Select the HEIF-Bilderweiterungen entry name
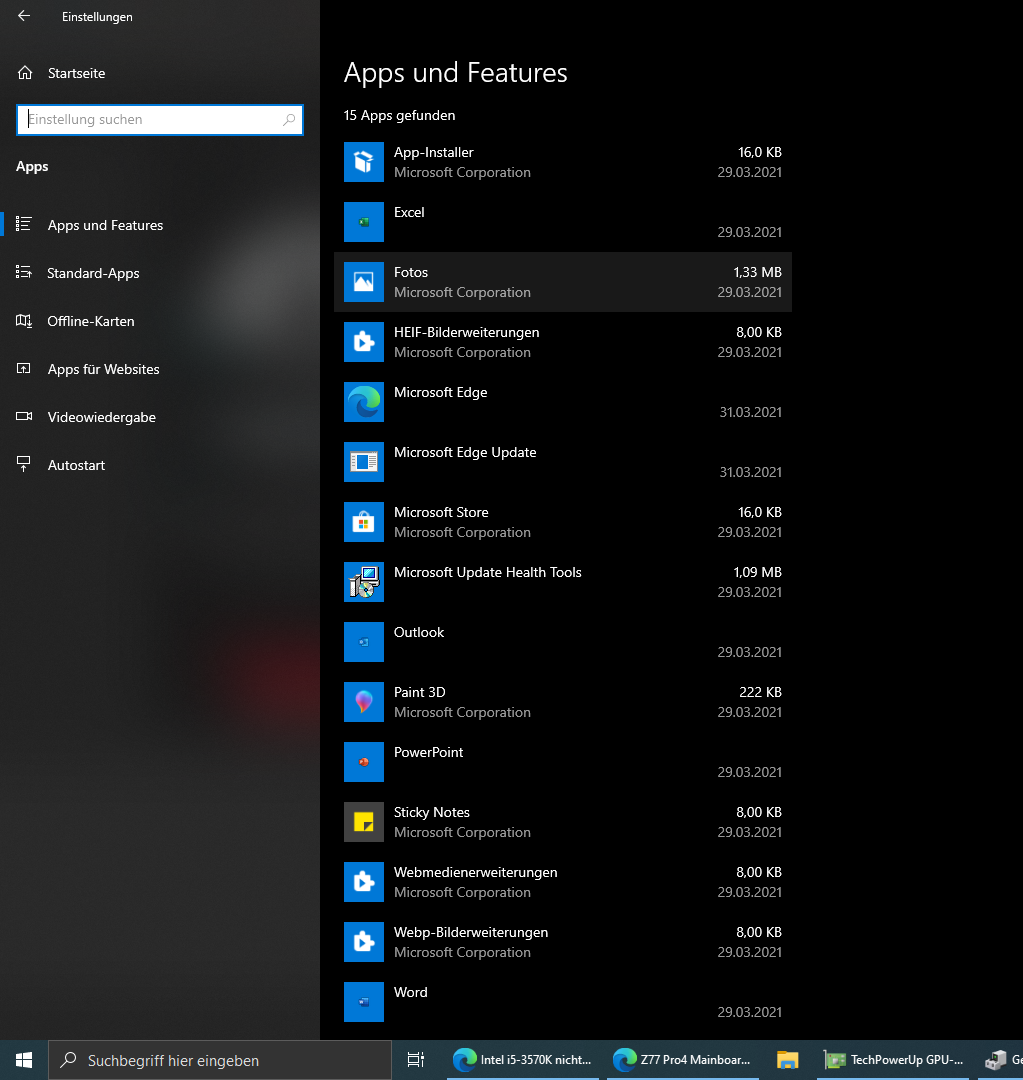The image size is (1023, 1080). pos(466,332)
